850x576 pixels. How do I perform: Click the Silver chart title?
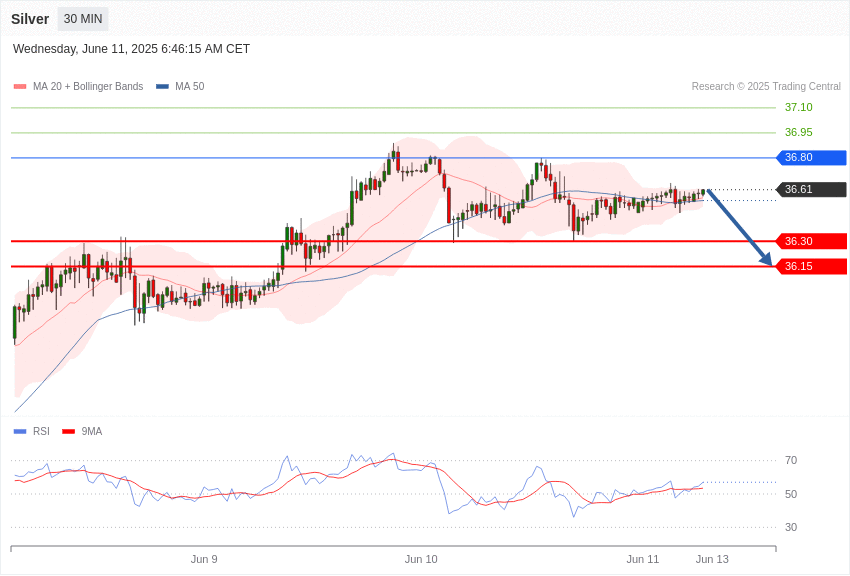[30, 19]
